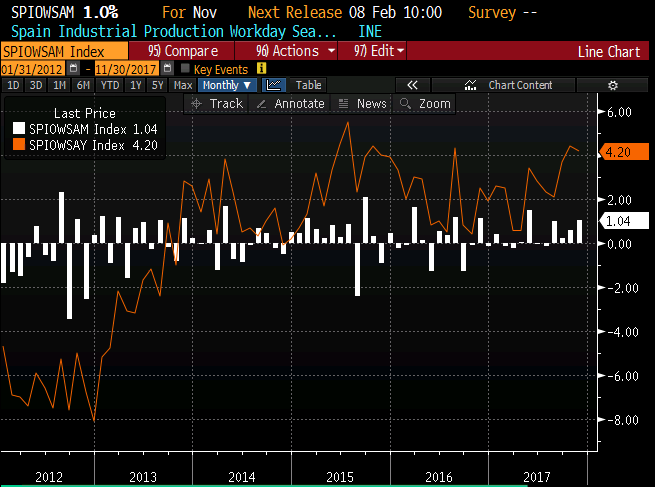Click the double-left collapse arrows icon
This screenshot has width=655, height=487.
[411, 85]
